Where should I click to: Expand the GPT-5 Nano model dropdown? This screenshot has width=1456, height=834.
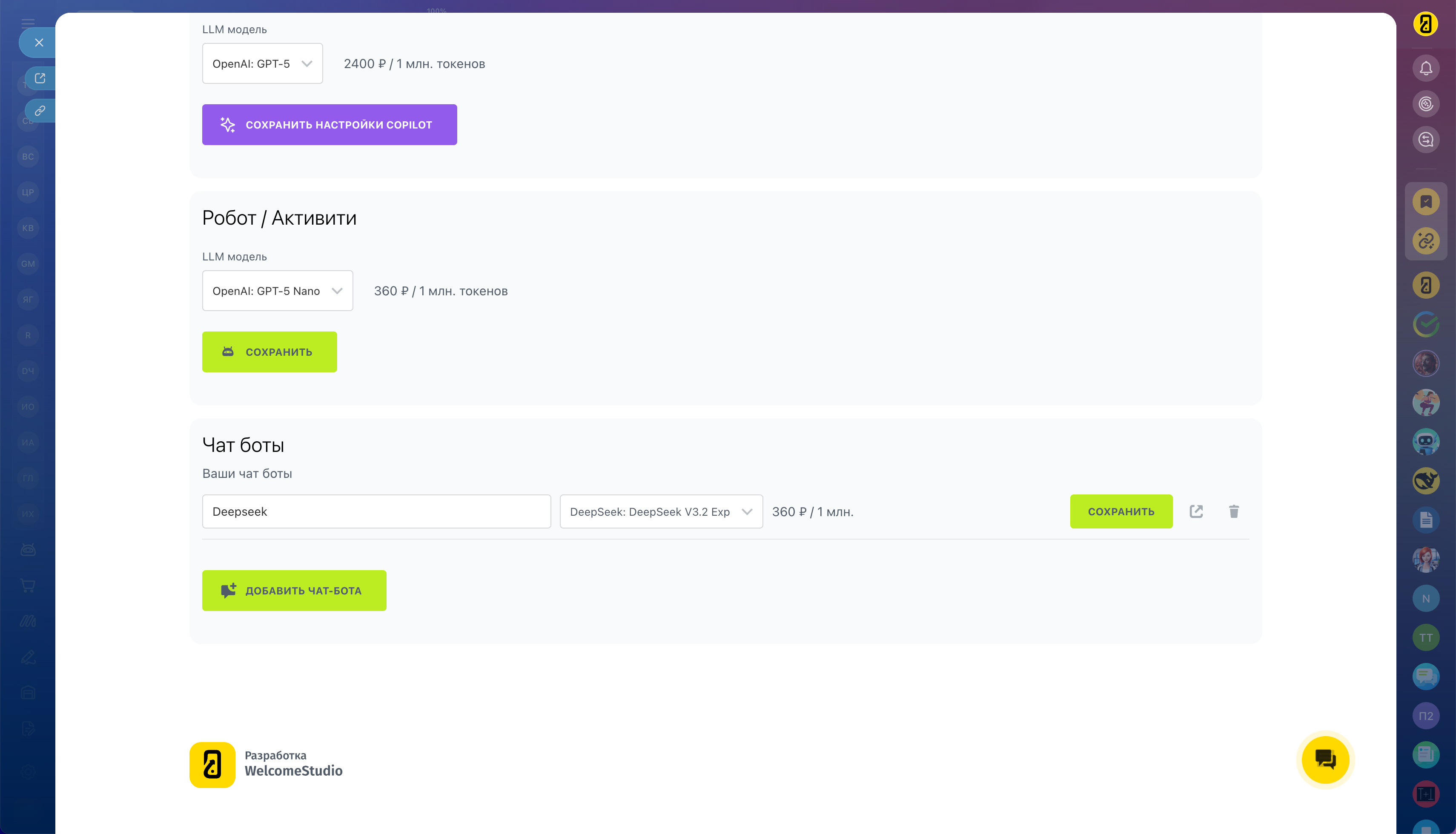(277, 291)
